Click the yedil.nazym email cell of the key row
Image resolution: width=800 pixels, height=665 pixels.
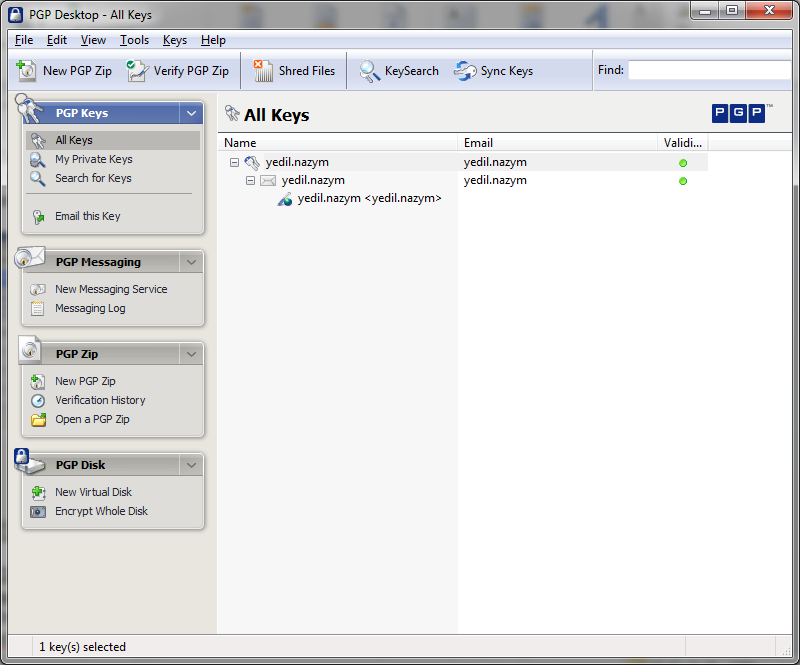(x=495, y=162)
